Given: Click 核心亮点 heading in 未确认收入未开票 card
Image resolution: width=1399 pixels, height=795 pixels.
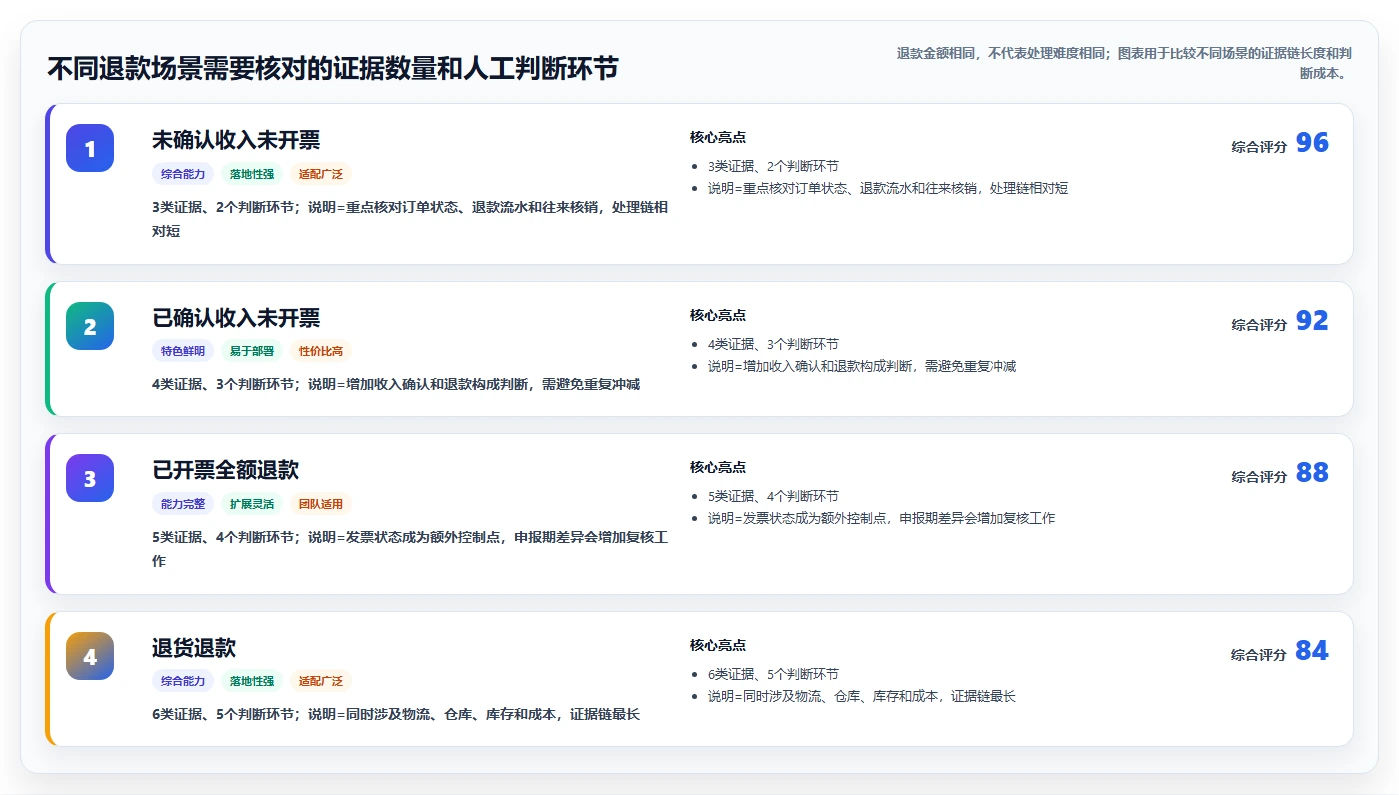Looking at the screenshot, I should (718, 137).
